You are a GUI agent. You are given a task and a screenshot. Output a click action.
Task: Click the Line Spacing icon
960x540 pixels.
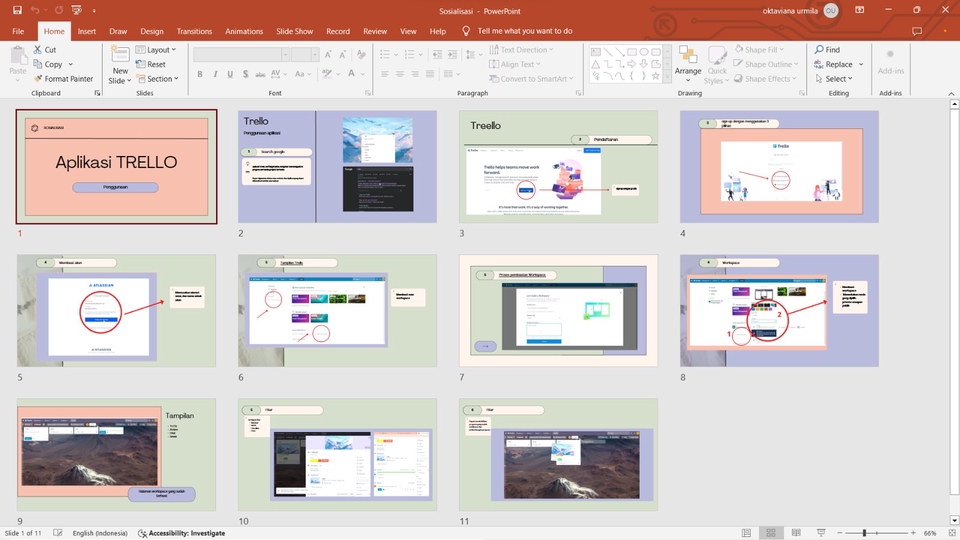click(471, 54)
